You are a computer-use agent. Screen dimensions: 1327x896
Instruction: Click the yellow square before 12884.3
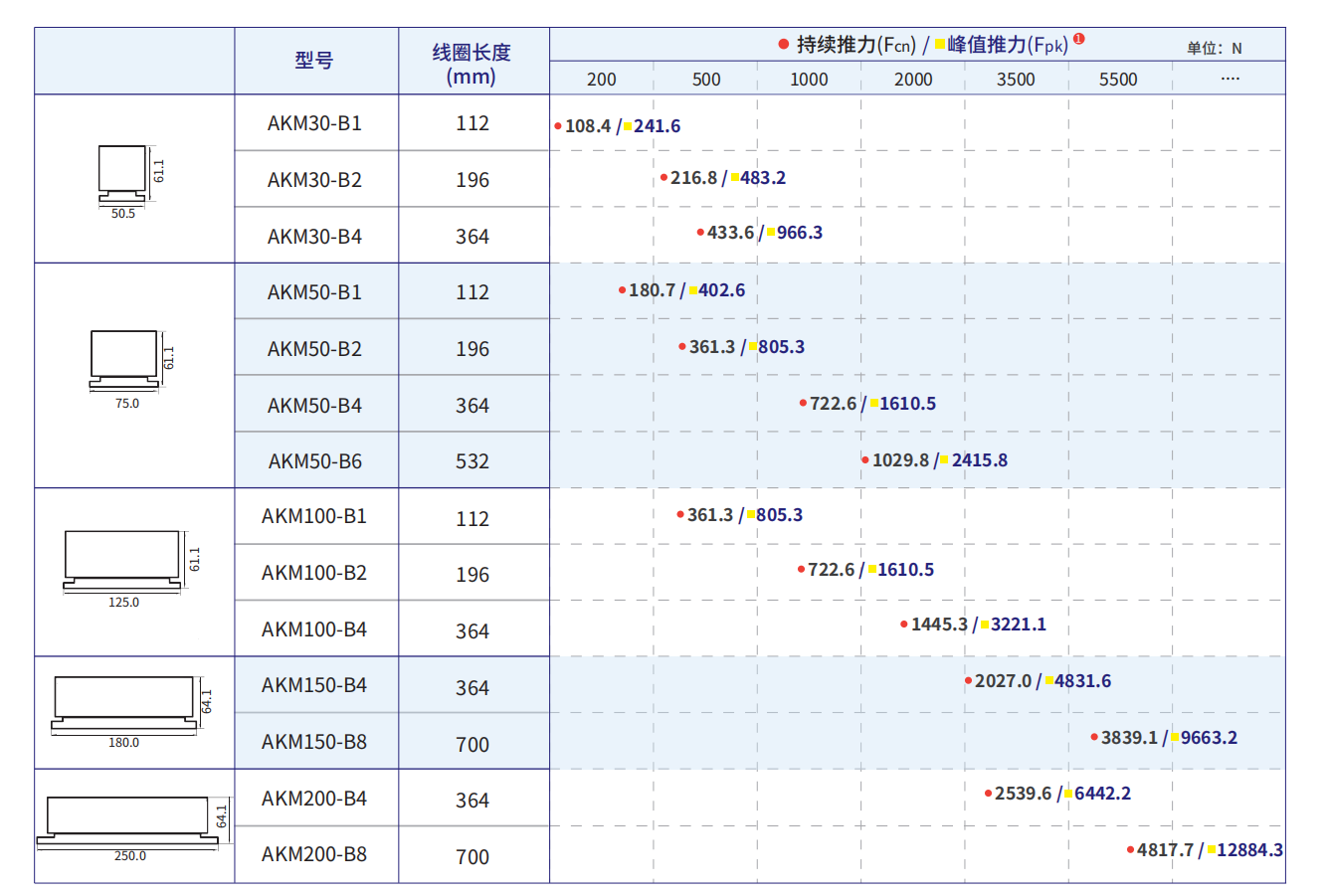(x=1211, y=850)
